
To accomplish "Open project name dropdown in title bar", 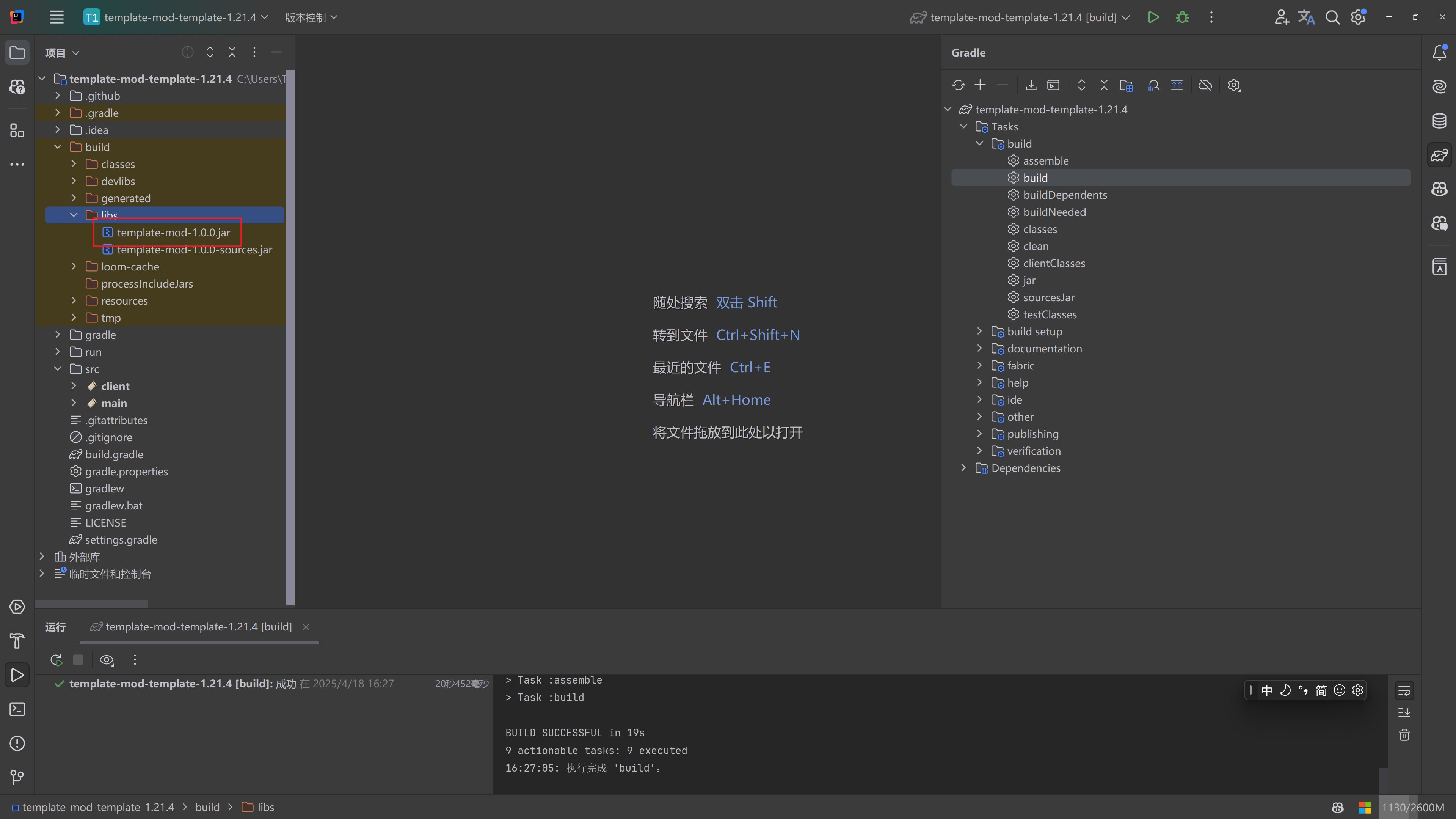I will (x=176, y=17).
